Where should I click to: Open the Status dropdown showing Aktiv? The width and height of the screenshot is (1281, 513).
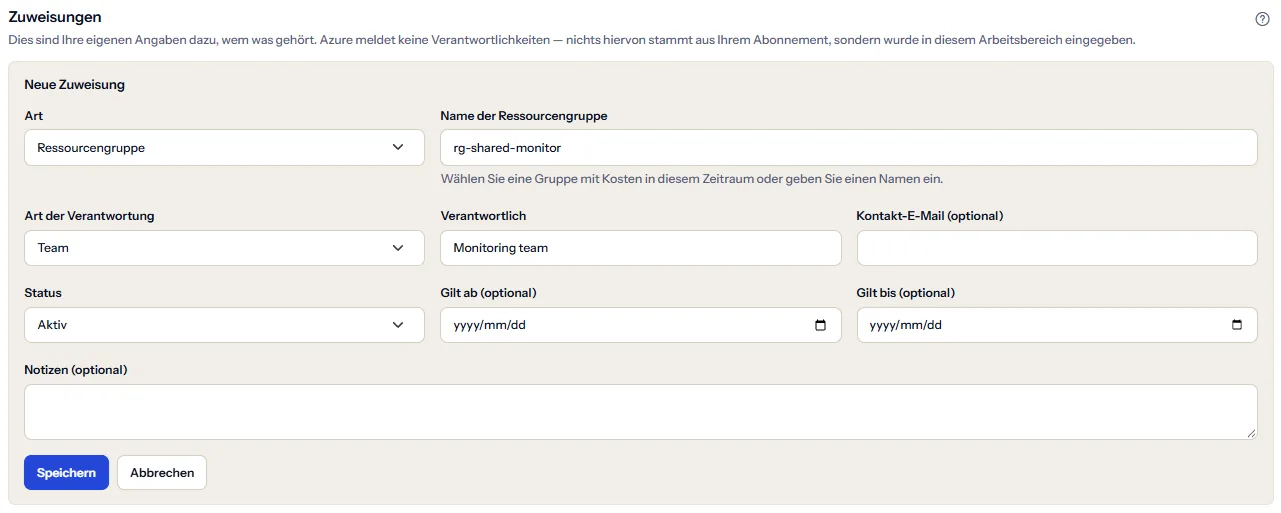point(224,325)
